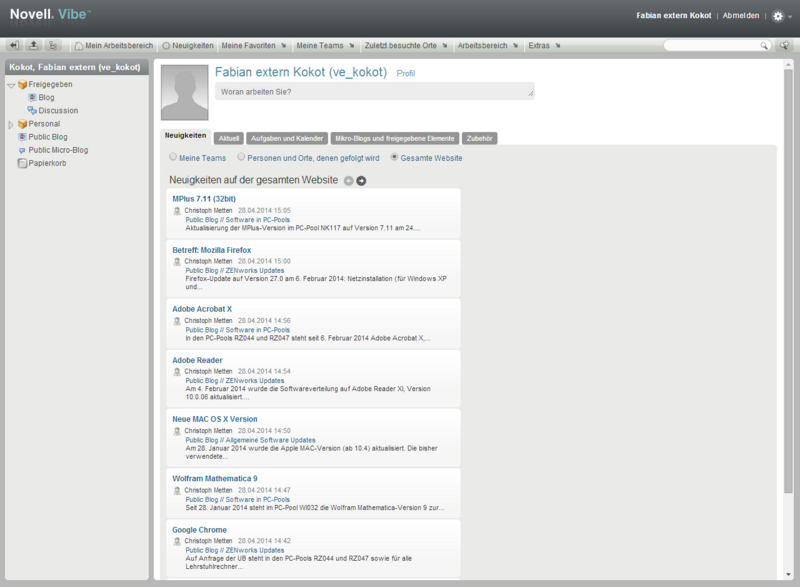The image size is (800, 587).
Task: Click the Discussion label in sidebar tree
Action: click(x=58, y=111)
